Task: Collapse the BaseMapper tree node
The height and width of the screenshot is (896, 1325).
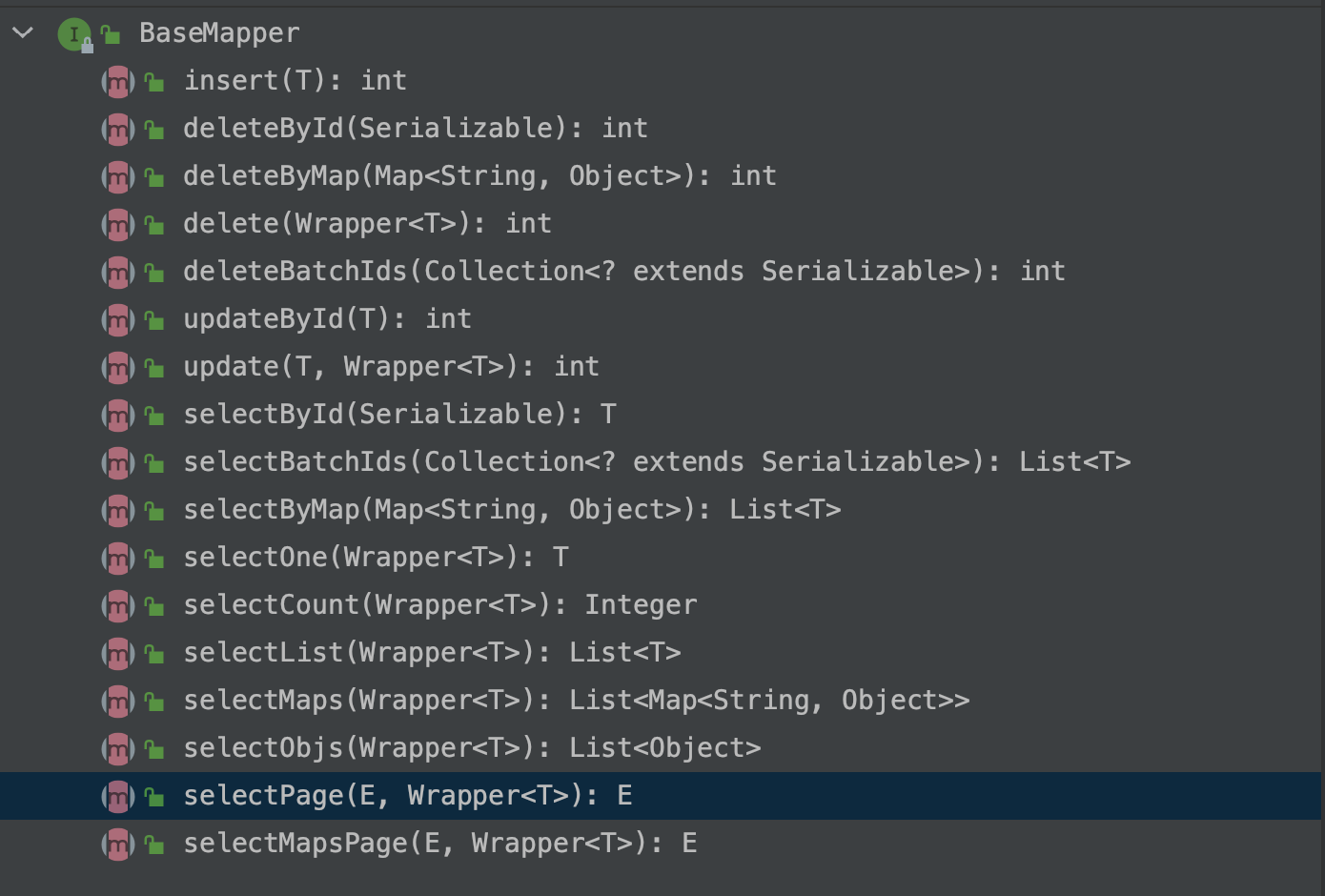Action: coord(23,33)
